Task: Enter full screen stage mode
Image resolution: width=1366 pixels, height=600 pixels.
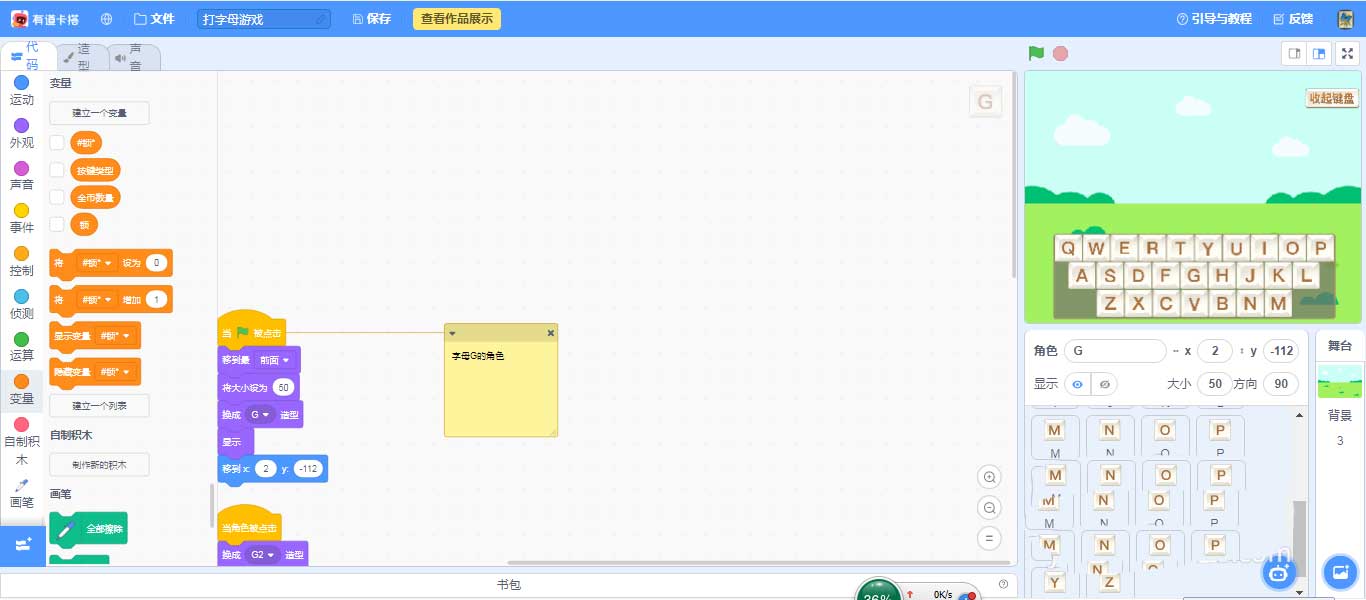Action: [x=1347, y=54]
